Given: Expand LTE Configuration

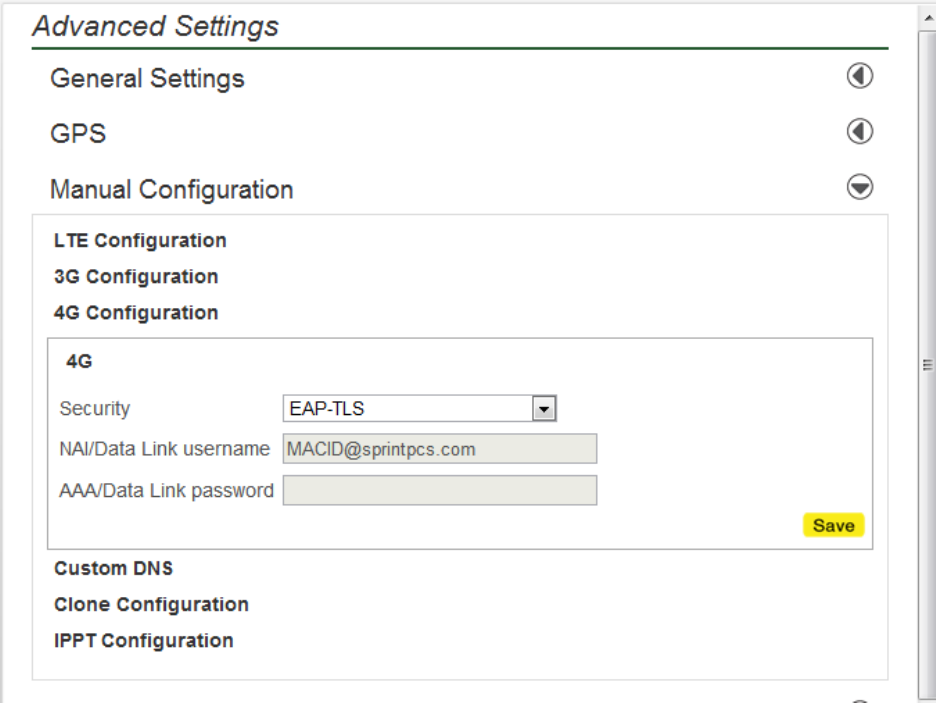Looking at the screenshot, I should click(140, 241).
